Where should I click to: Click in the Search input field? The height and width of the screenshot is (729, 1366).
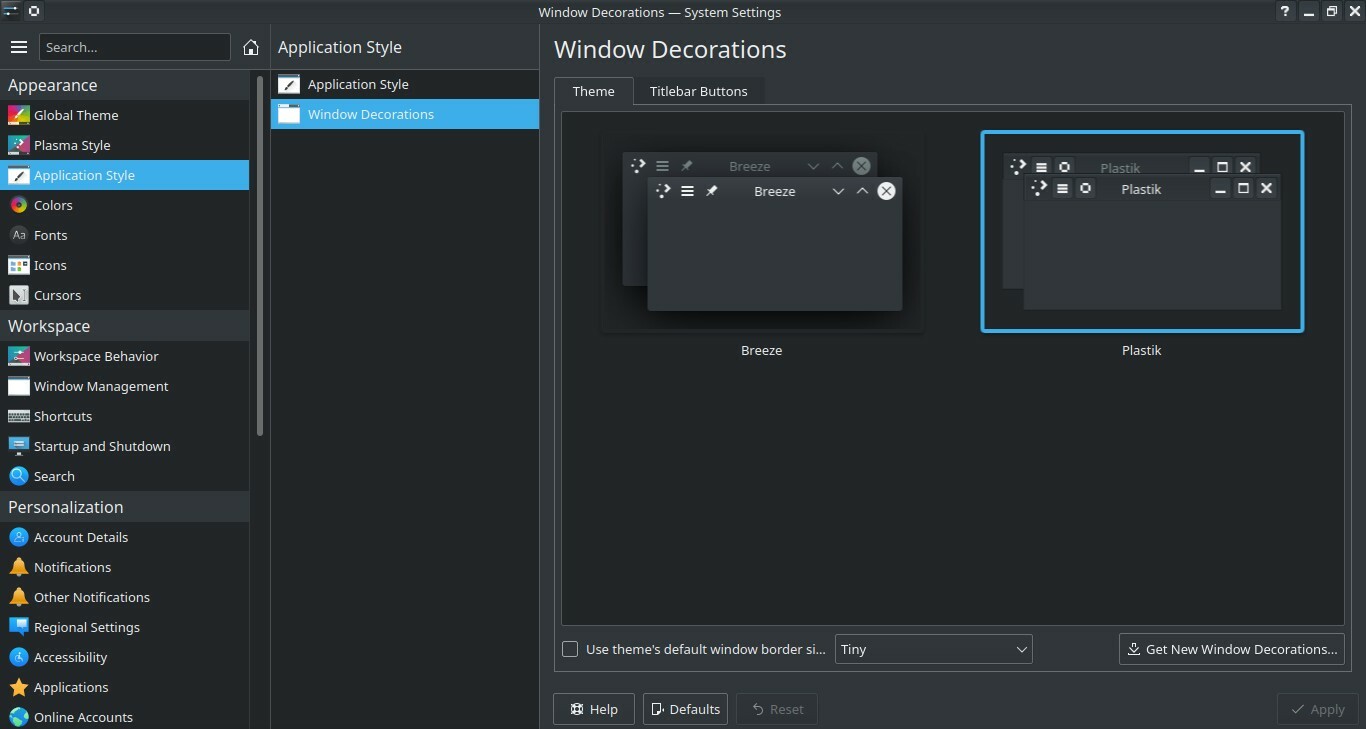(134, 47)
